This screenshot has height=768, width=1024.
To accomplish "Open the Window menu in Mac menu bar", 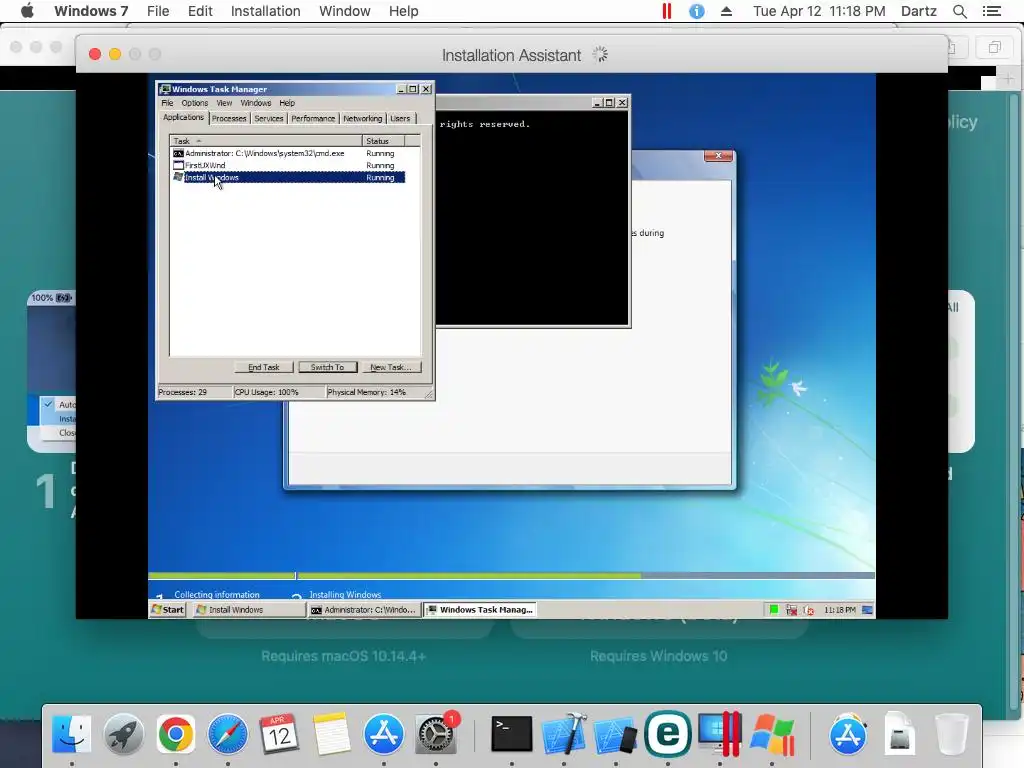I will click(344, 11).
